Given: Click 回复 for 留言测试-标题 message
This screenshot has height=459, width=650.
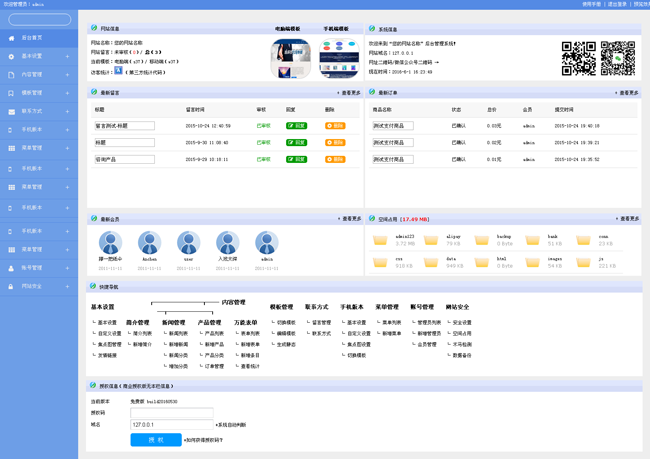Looking at the screenshot, I should point(297,126).
